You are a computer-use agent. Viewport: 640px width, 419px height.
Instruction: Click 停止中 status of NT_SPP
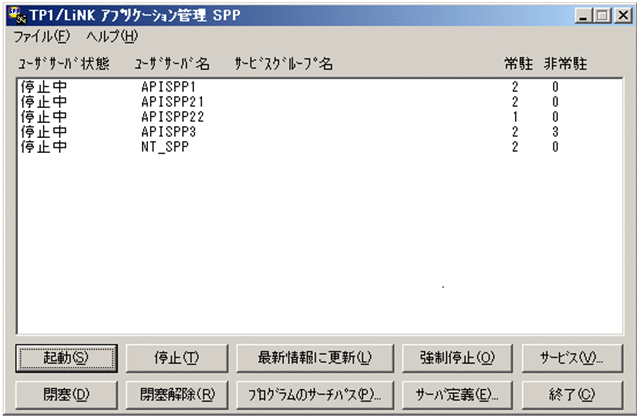point(44,147)
